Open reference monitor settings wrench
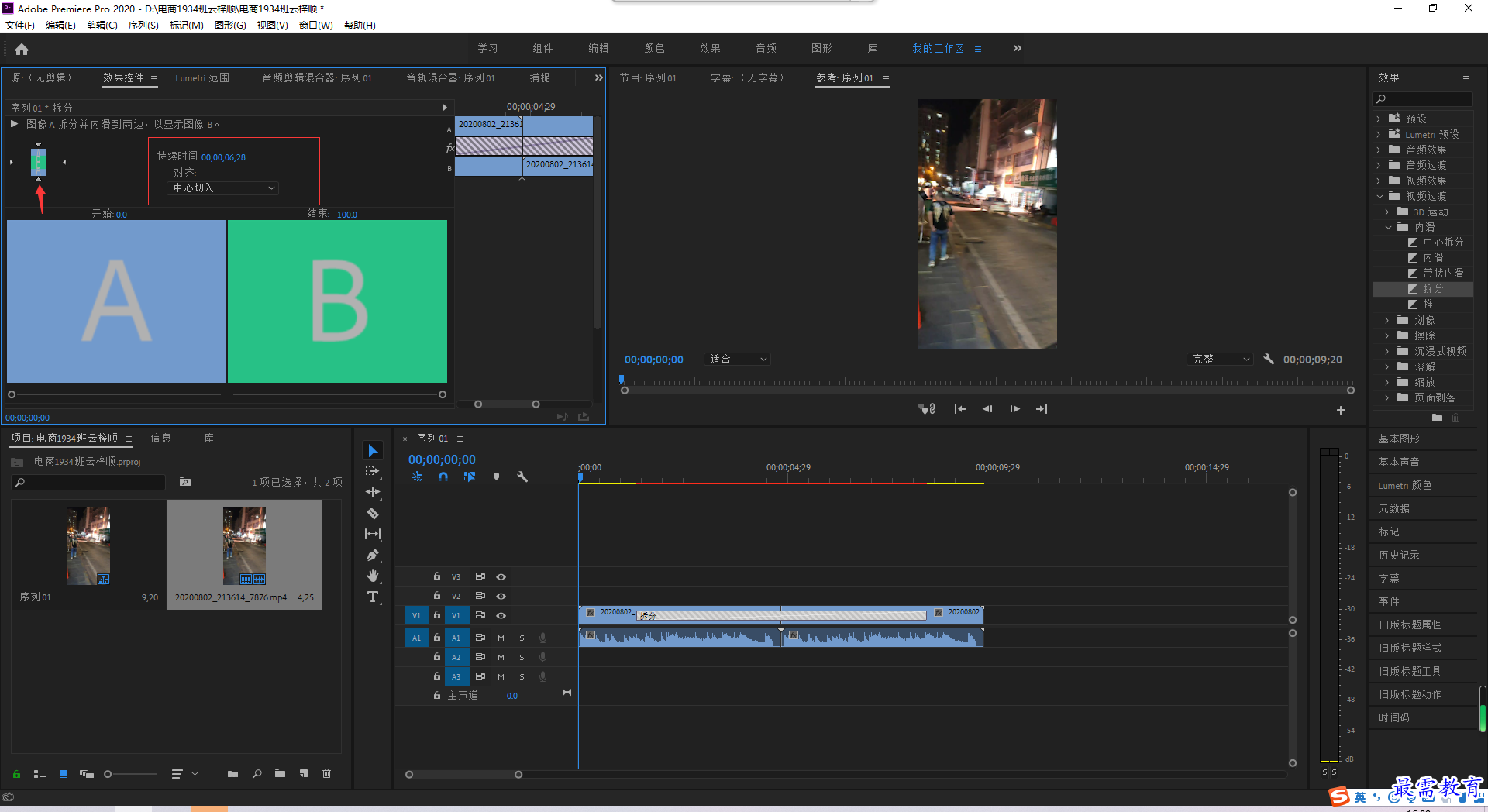The height and width of the screenshot is (812, 1488). point(1269,360)
